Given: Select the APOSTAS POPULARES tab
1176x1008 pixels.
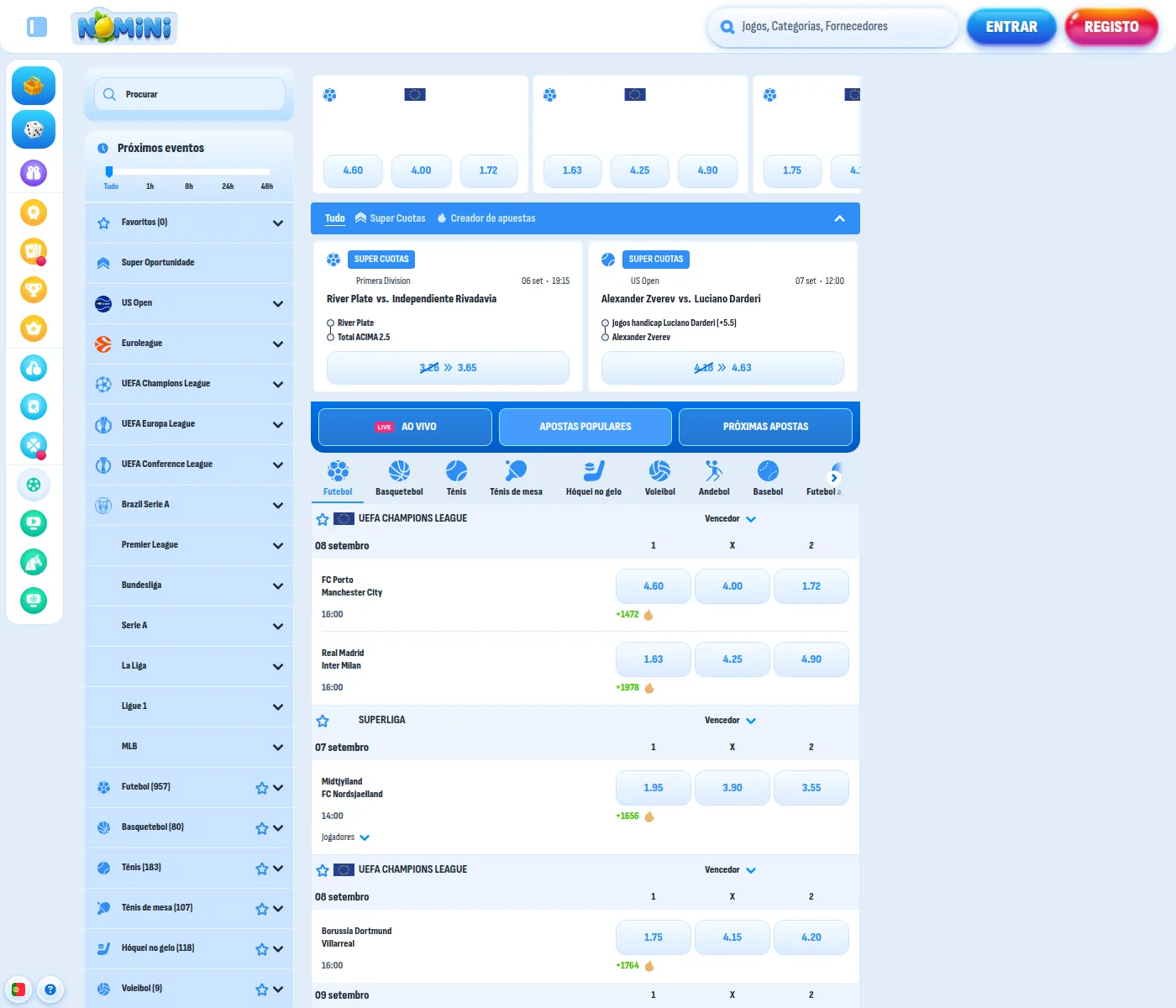Looking at the screenshot, I should tap(585, 427).
